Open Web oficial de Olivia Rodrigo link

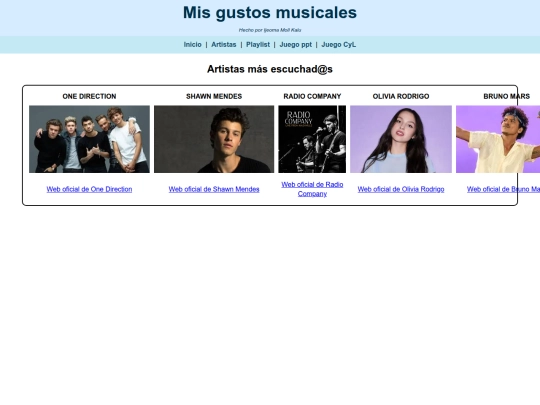(401, 189)
